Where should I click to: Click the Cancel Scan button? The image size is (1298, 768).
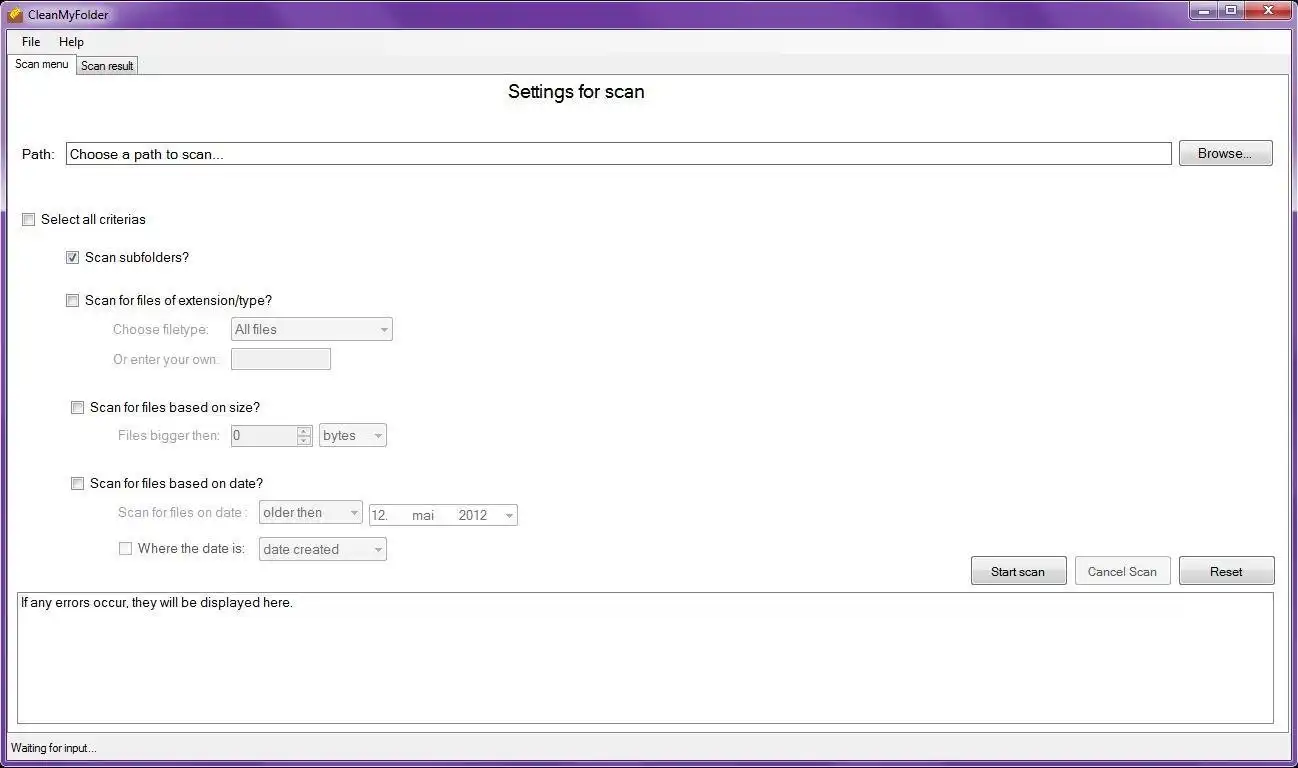(x=1122, y=571)
